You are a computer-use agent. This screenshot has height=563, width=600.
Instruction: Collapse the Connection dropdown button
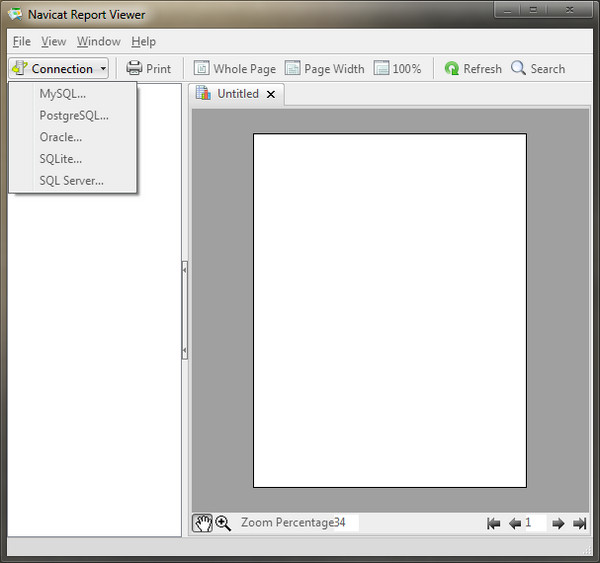tap(58, 69)
